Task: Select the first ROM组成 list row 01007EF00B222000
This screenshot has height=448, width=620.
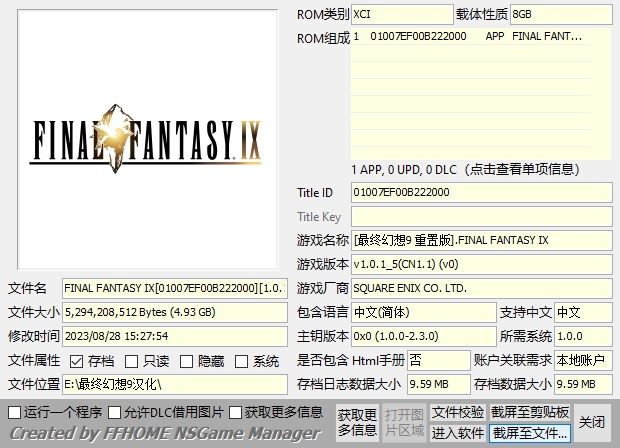Action: click(x=471, y=36)
